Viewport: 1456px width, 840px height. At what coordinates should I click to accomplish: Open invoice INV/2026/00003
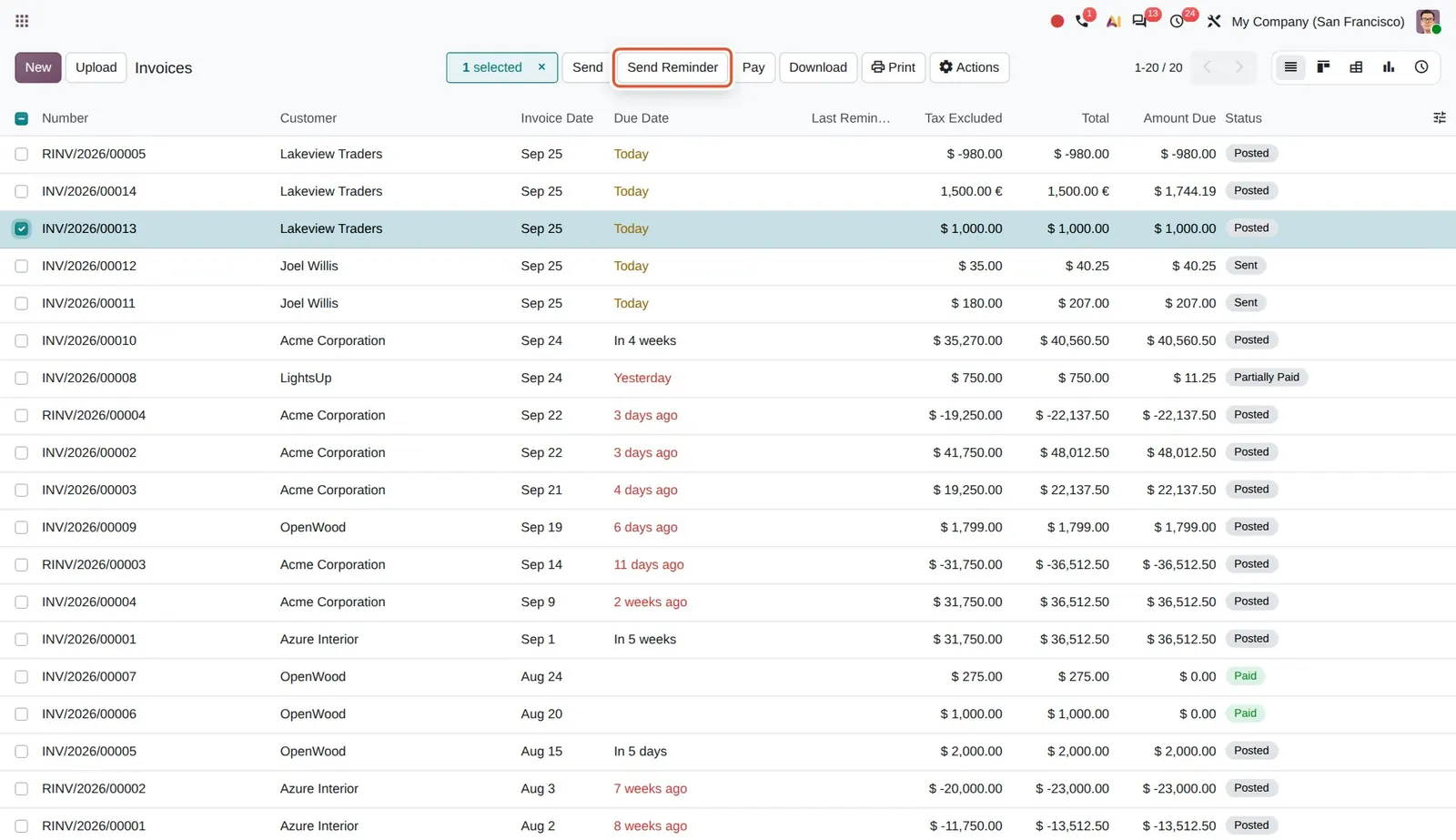[89, 490]
